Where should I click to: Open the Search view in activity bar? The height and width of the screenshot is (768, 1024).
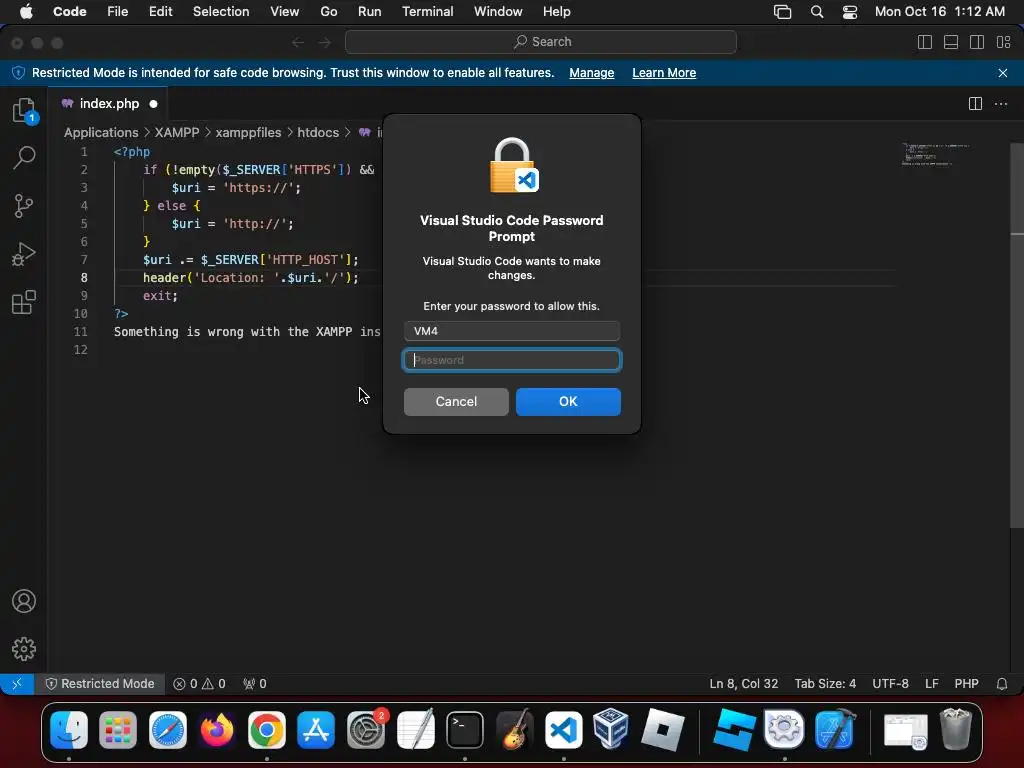(24, 157)
